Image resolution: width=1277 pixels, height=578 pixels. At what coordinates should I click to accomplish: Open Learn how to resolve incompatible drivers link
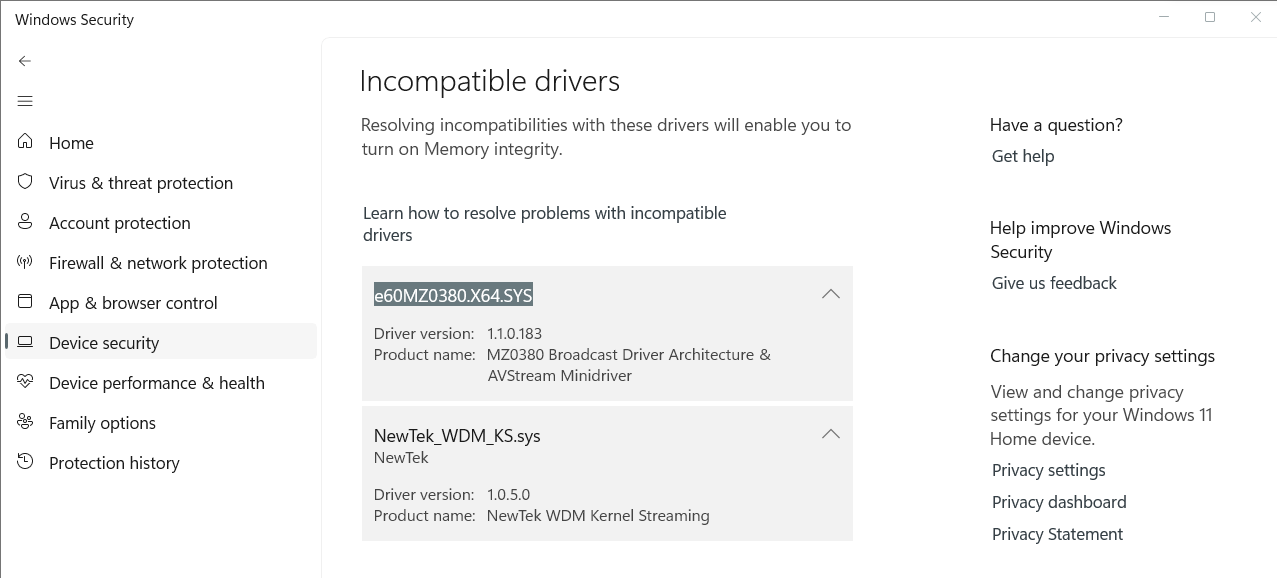pos(544,224)
